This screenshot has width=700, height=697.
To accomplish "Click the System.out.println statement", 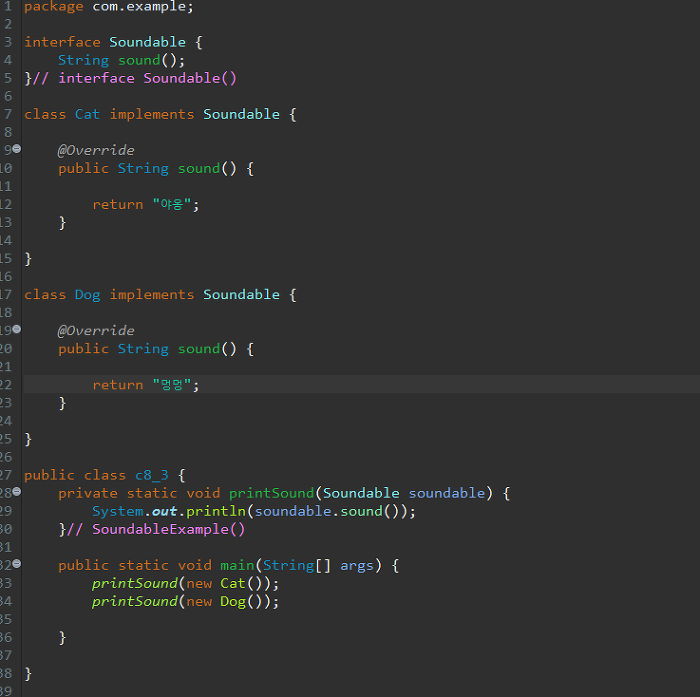I will click(254, 511).
